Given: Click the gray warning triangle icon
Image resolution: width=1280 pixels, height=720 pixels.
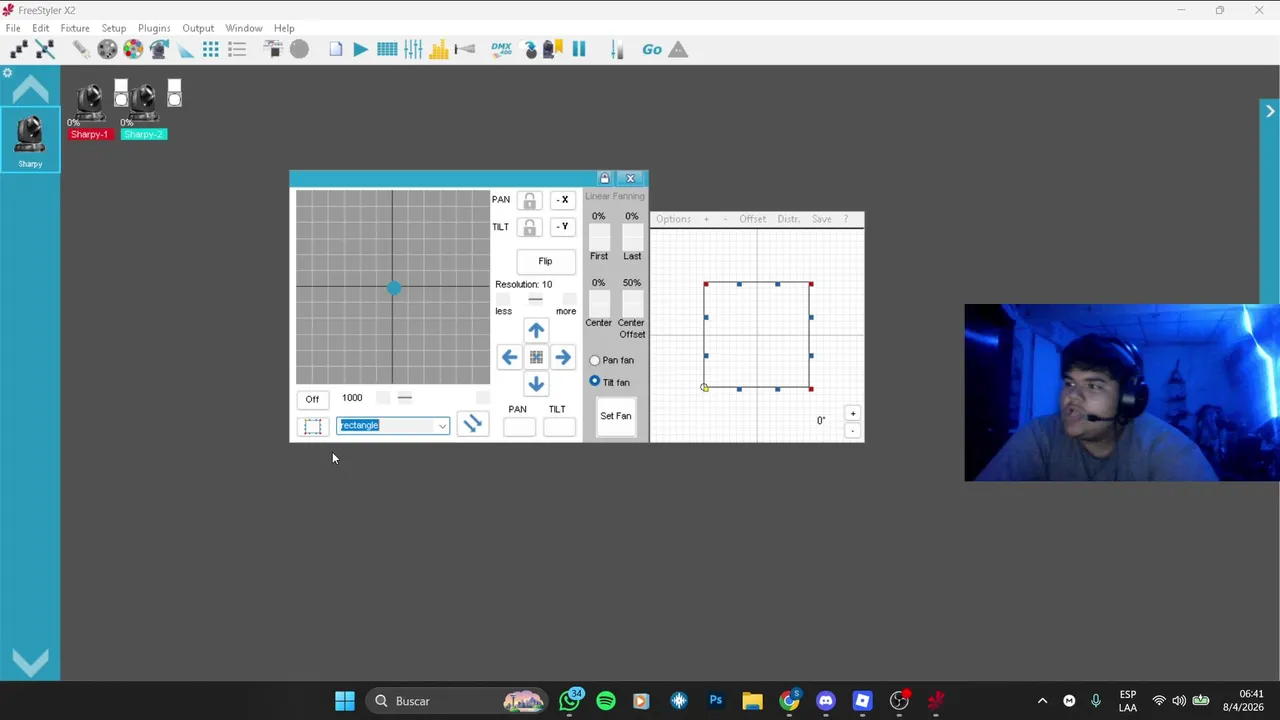Looking at the screenshot, I should click(x=678, y=49).
